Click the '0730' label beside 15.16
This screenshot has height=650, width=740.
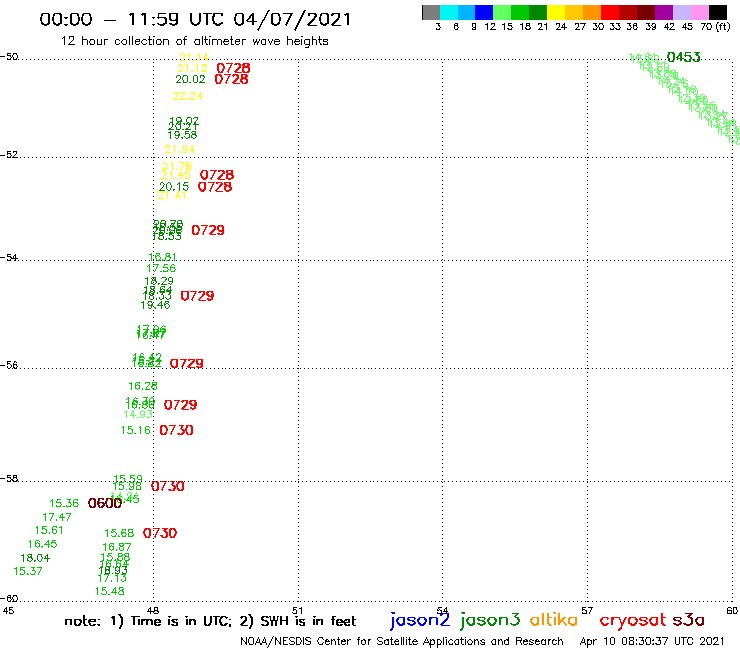177,430
